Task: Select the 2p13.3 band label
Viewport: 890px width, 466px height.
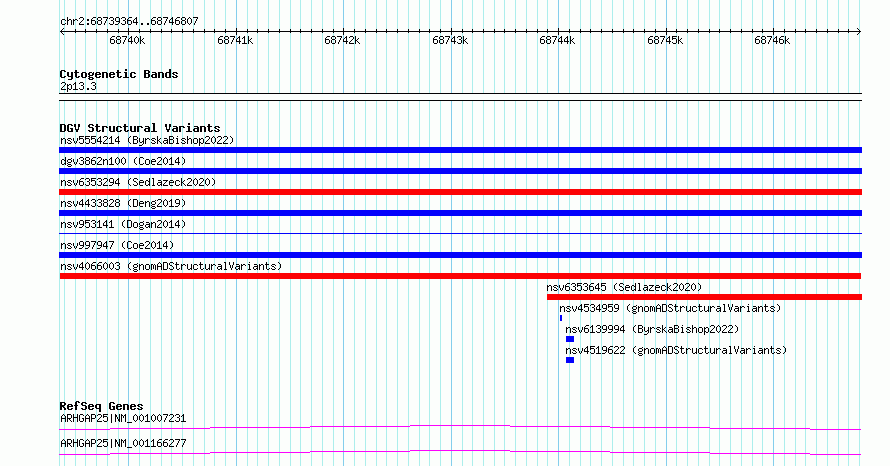Action: pos(78,87)
